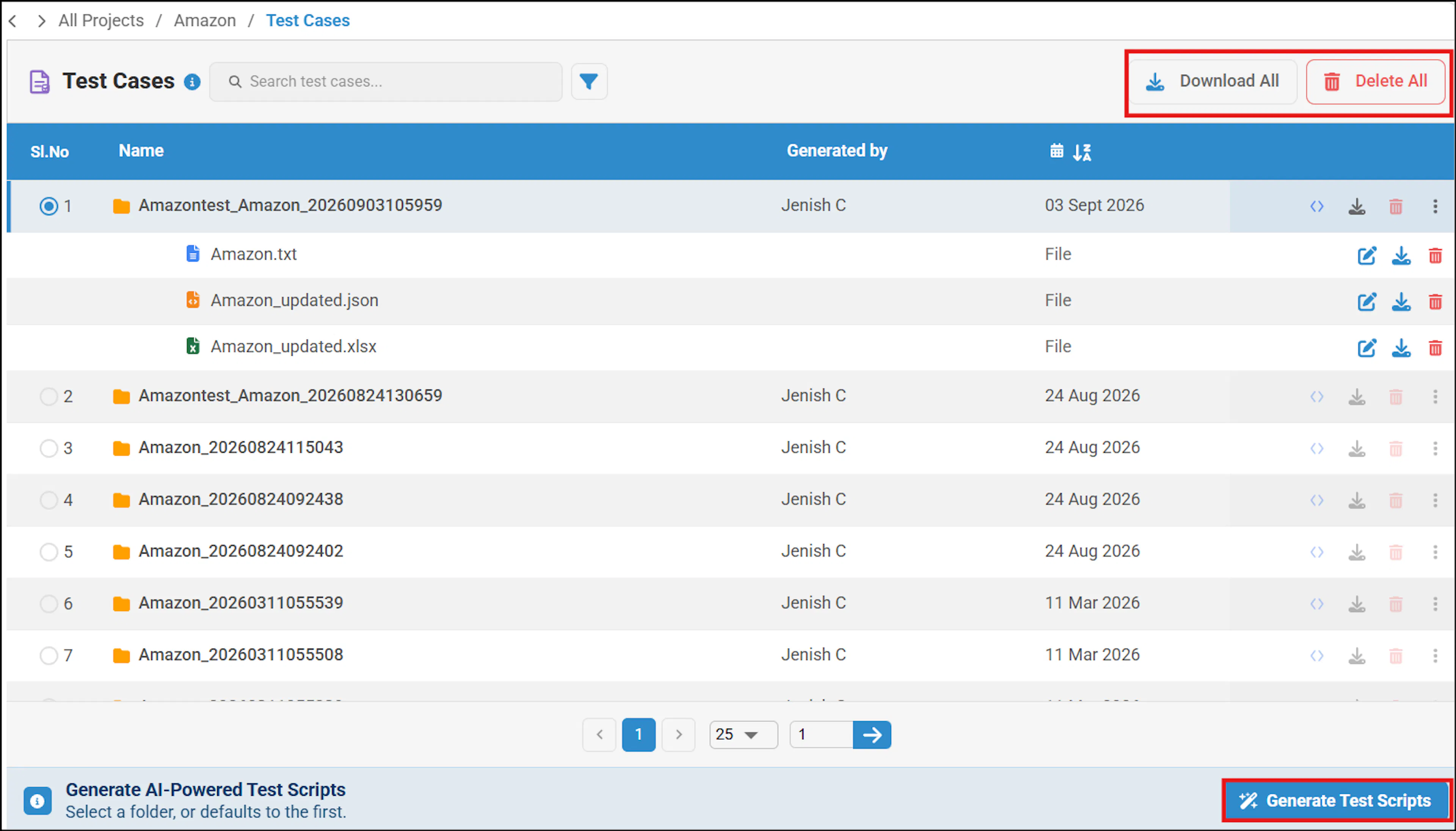This screenshot has height=831, width=1456.
Task: Open more options for row 1
Action: (x=1435, y=206)
